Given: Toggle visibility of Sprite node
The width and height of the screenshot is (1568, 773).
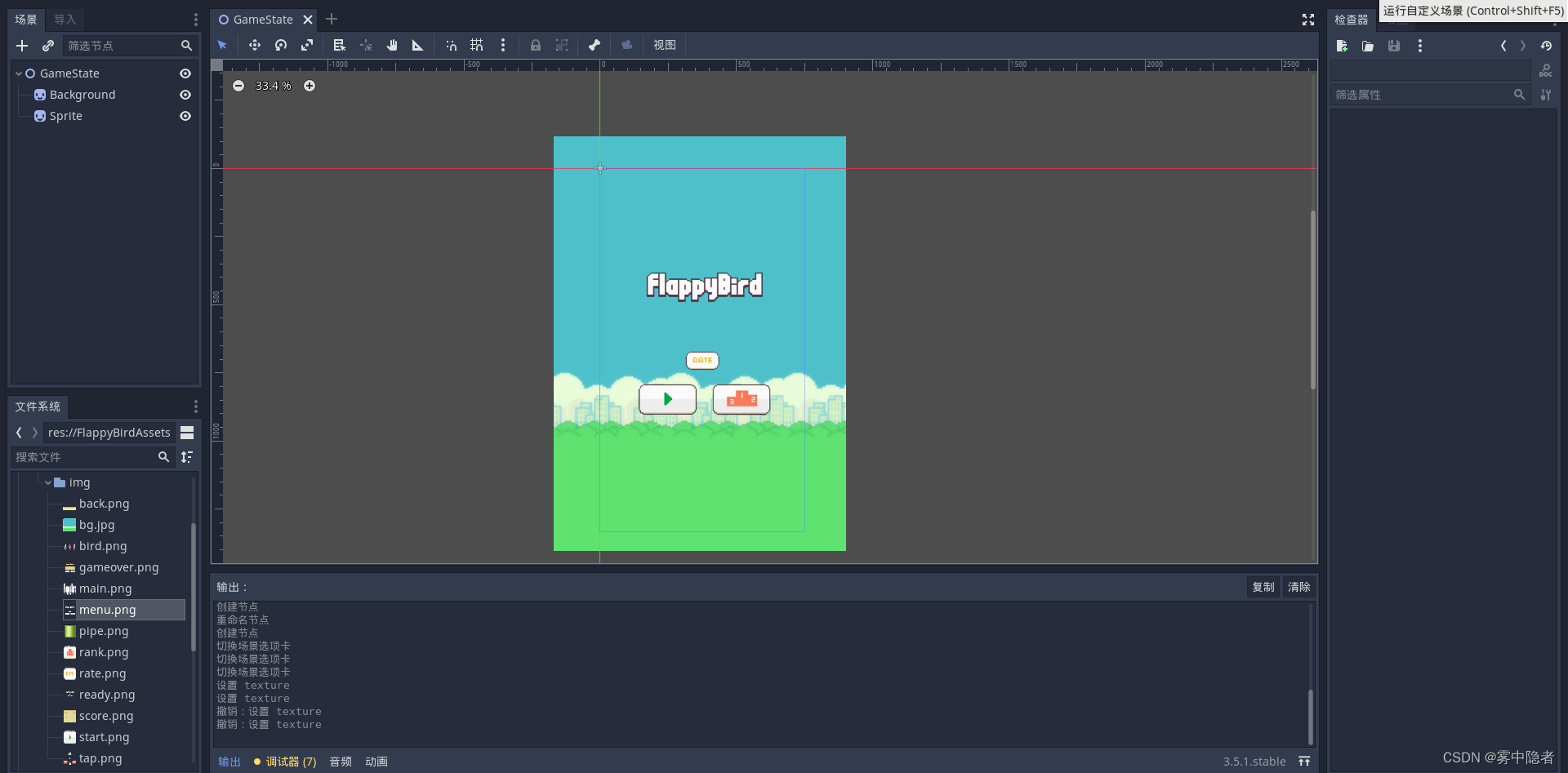Looking at the screenshot, I should [x=185, y=116].
